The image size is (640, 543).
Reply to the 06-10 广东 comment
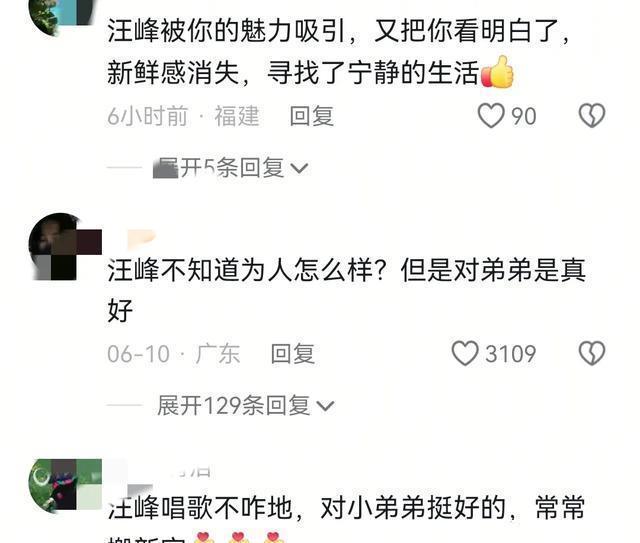tap(293, 354)
